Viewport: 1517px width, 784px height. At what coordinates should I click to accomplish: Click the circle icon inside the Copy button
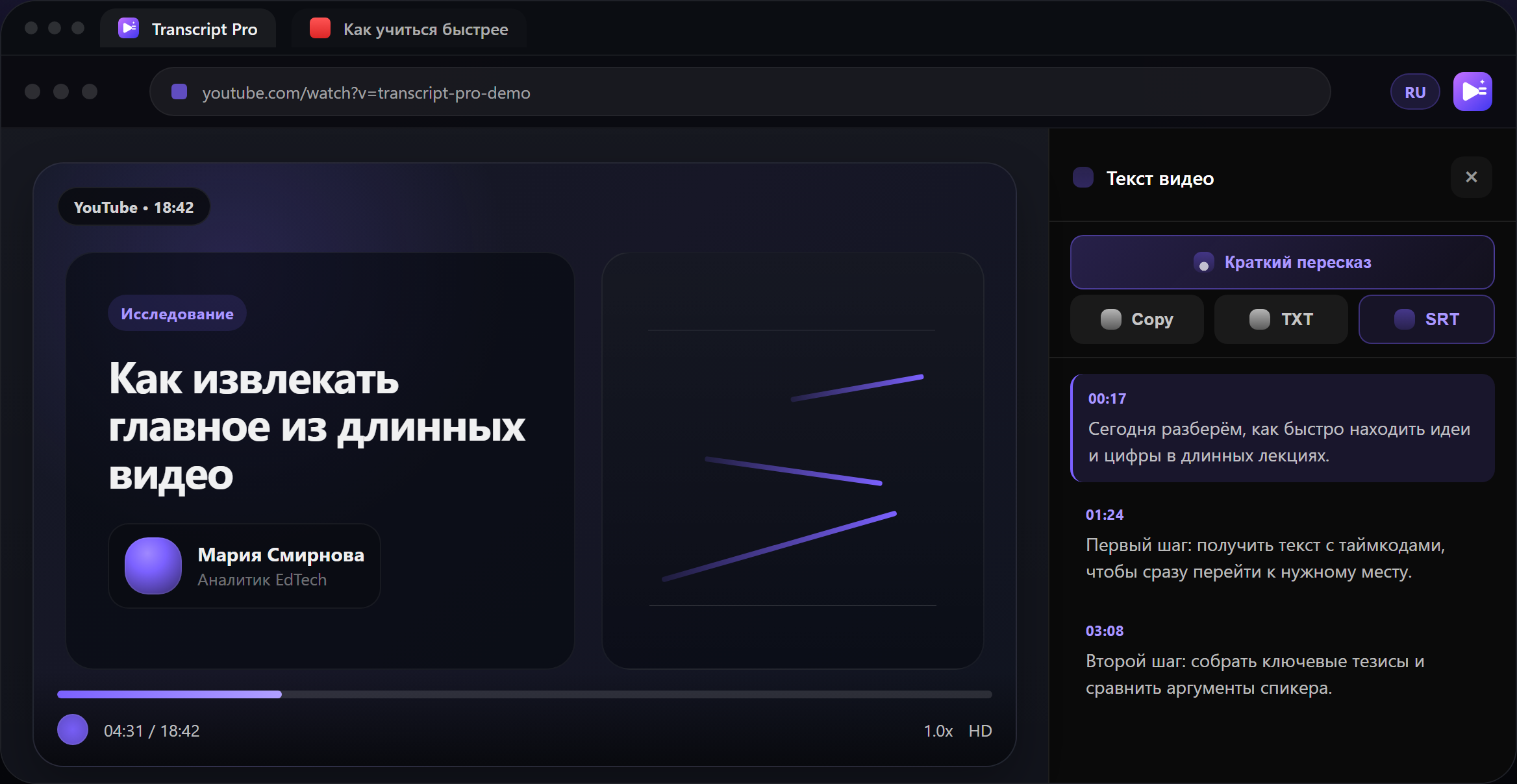1112,319
